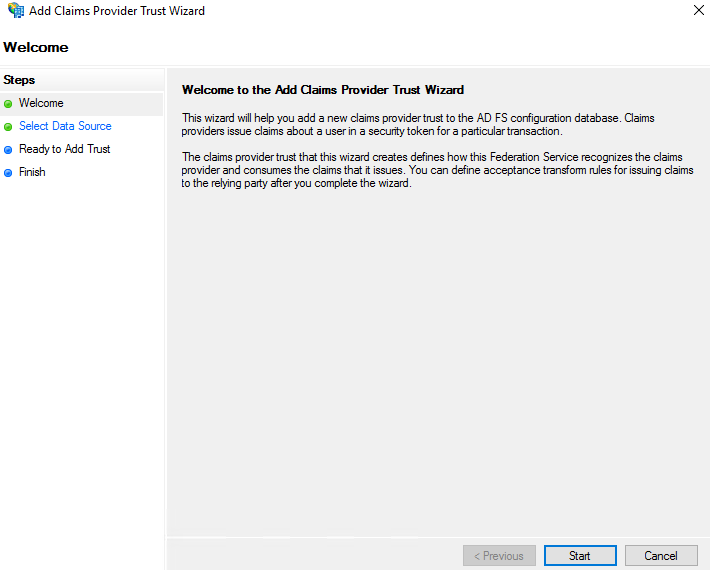Click the disabled Previous button

499,556
